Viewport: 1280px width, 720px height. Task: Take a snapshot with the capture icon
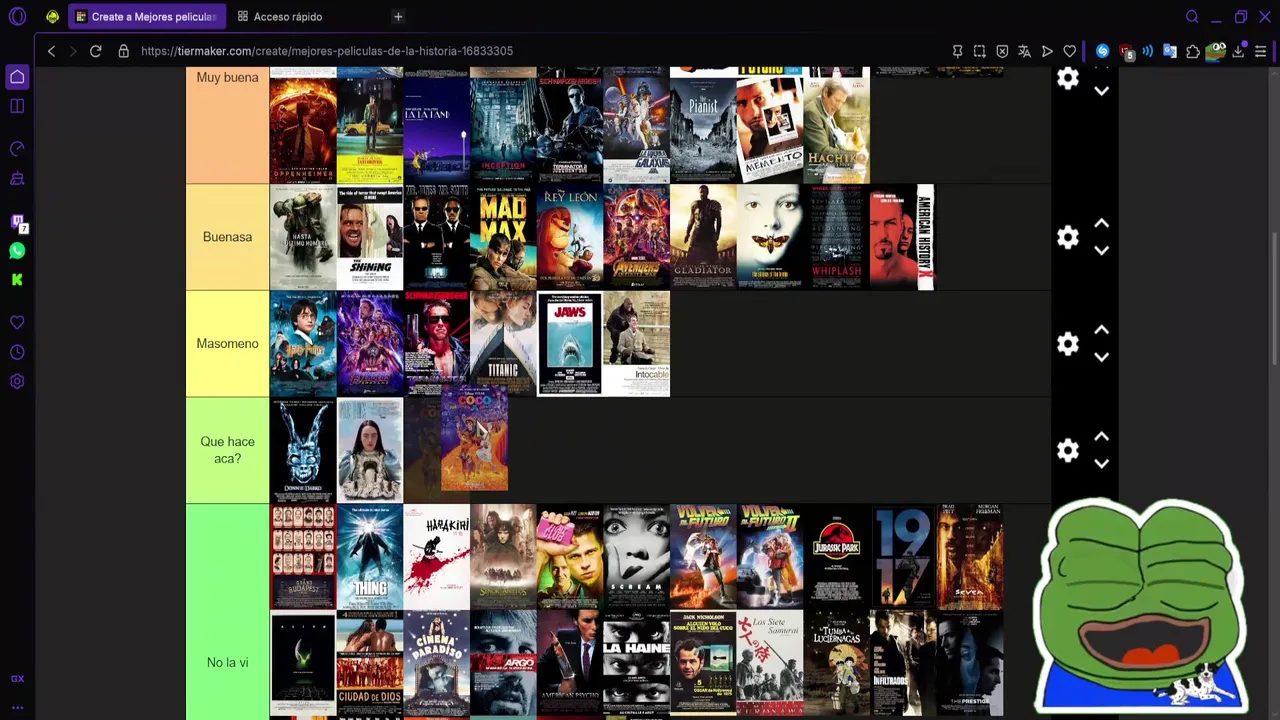pyautogui.click(x=980, y=51)
